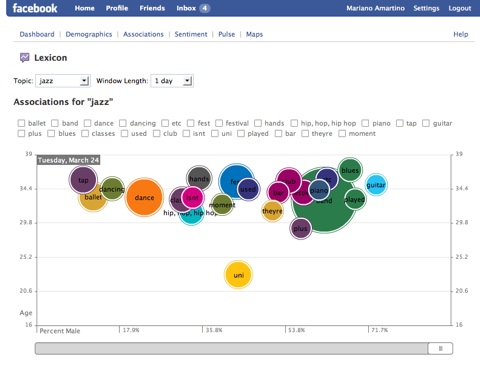The image size is (480, 365).
Task: Select the purple plus bubble
Action: [301, 229]
